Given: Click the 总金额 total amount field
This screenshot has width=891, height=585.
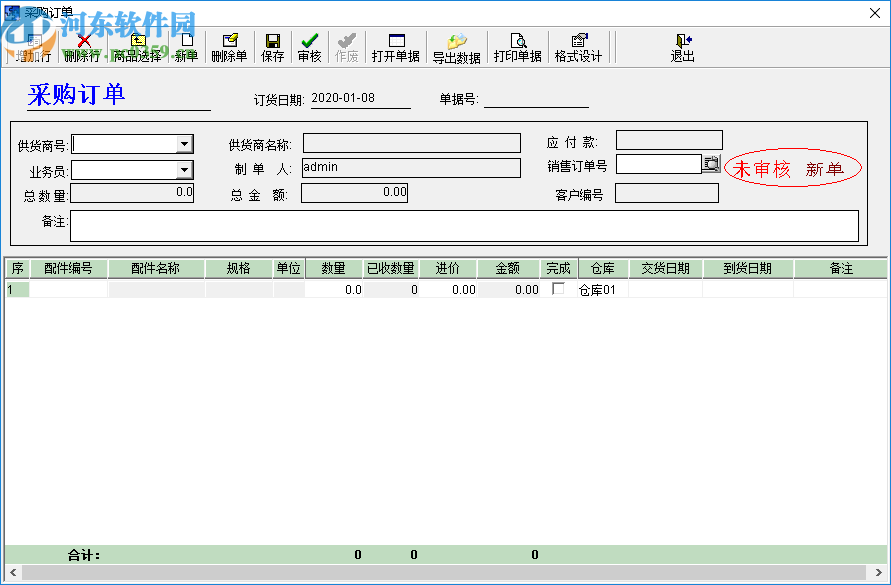Looking at the screenshot, I should click(355, 193).
